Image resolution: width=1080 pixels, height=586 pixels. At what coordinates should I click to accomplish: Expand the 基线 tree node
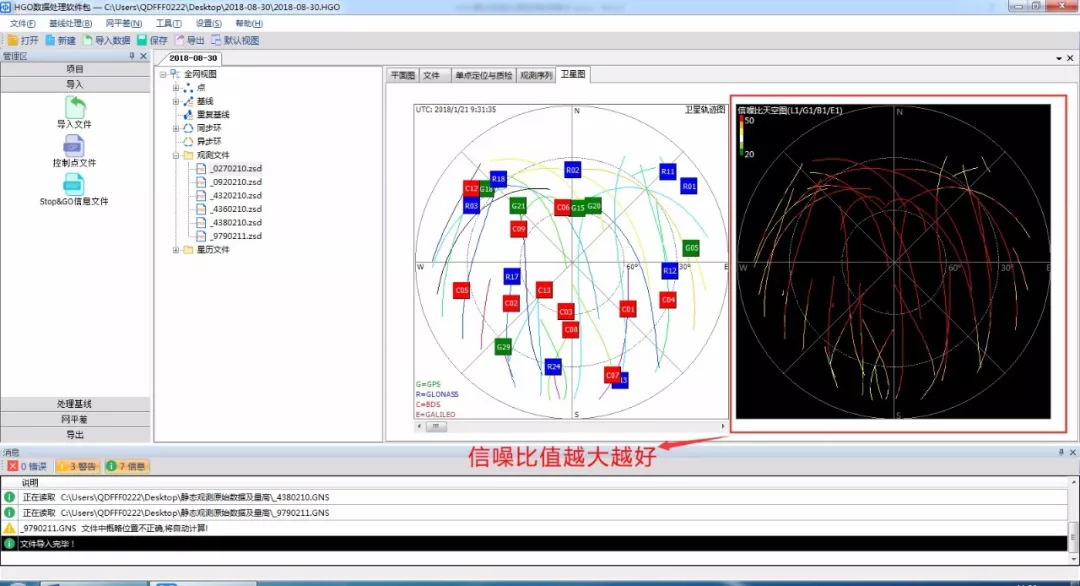176,101
